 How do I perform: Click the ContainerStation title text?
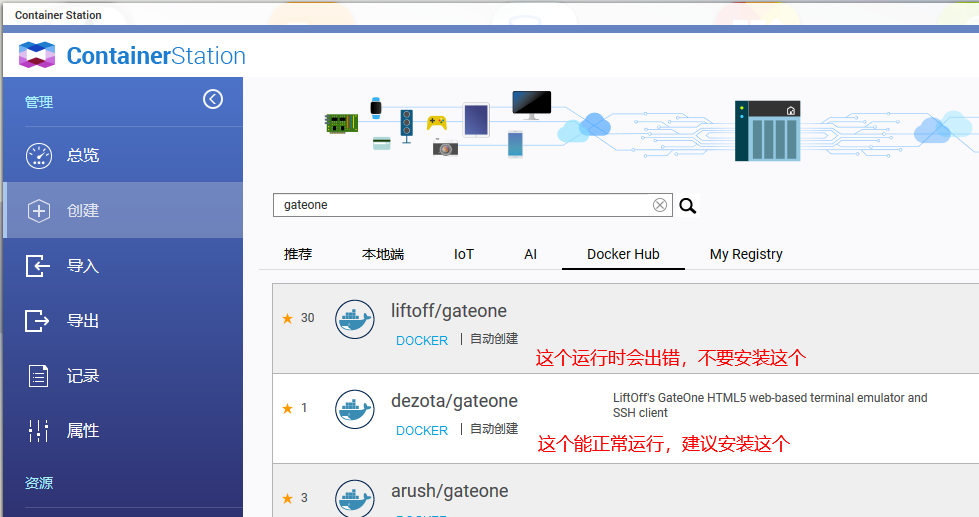pos(156,56)
